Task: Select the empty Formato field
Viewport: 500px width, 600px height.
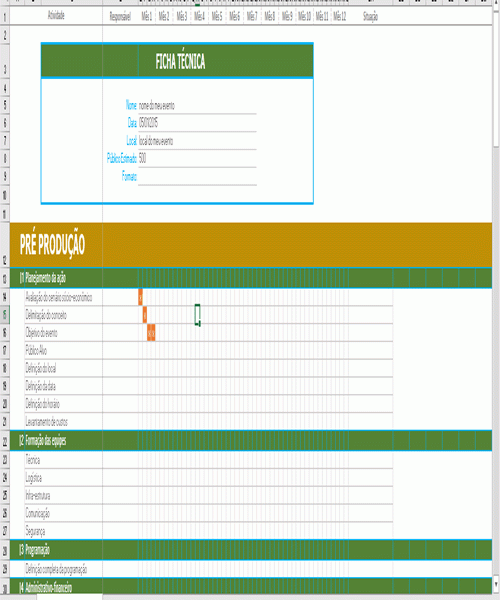Action: (x=197, y=176)
